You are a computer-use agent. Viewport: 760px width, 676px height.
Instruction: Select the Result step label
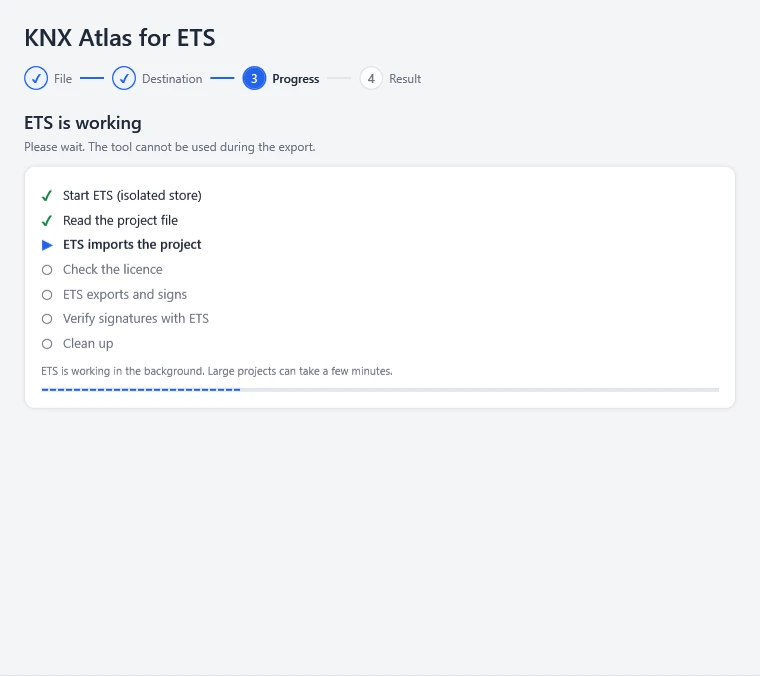coord(405,79)
